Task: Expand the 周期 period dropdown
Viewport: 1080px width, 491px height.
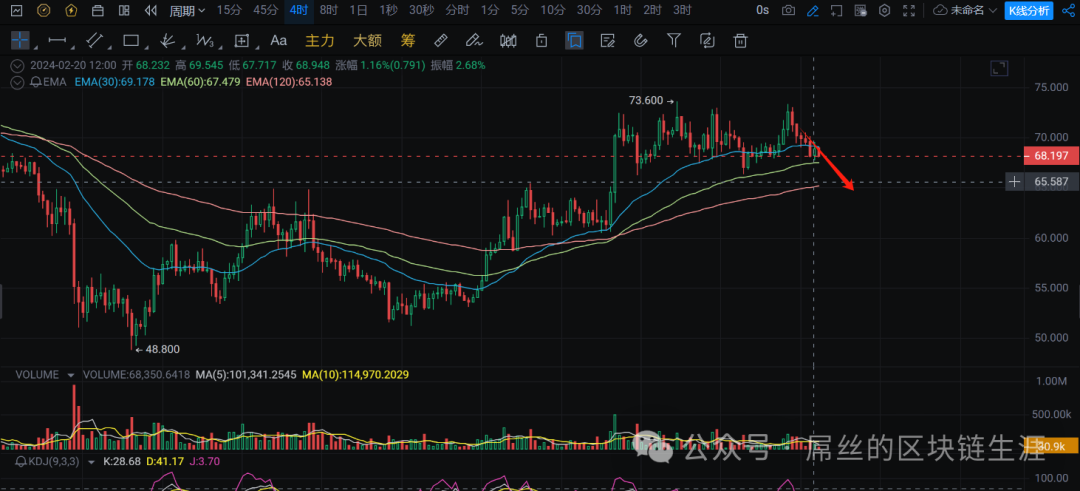Action: pos(187,10)
